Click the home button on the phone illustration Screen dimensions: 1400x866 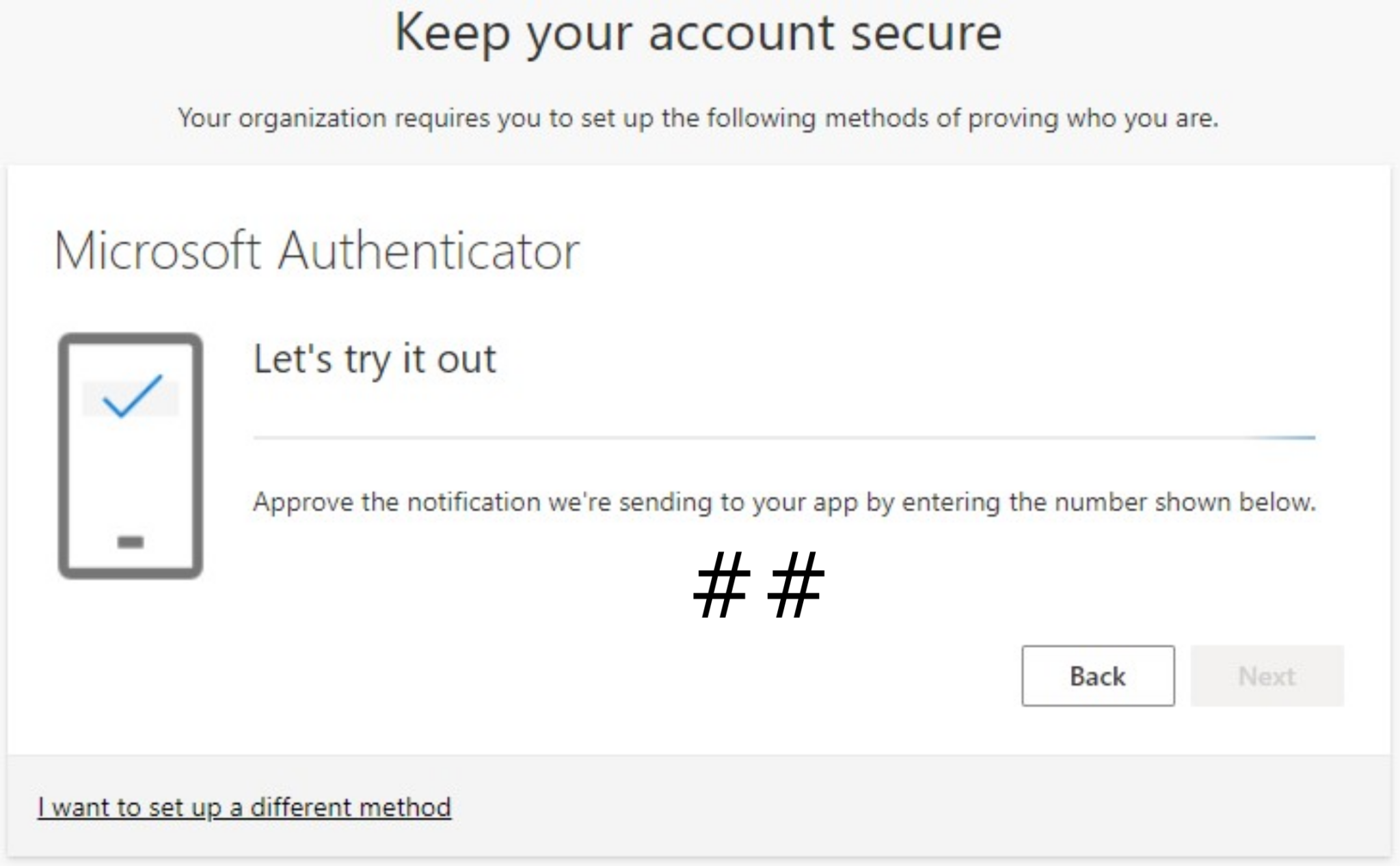pos(130,542)
